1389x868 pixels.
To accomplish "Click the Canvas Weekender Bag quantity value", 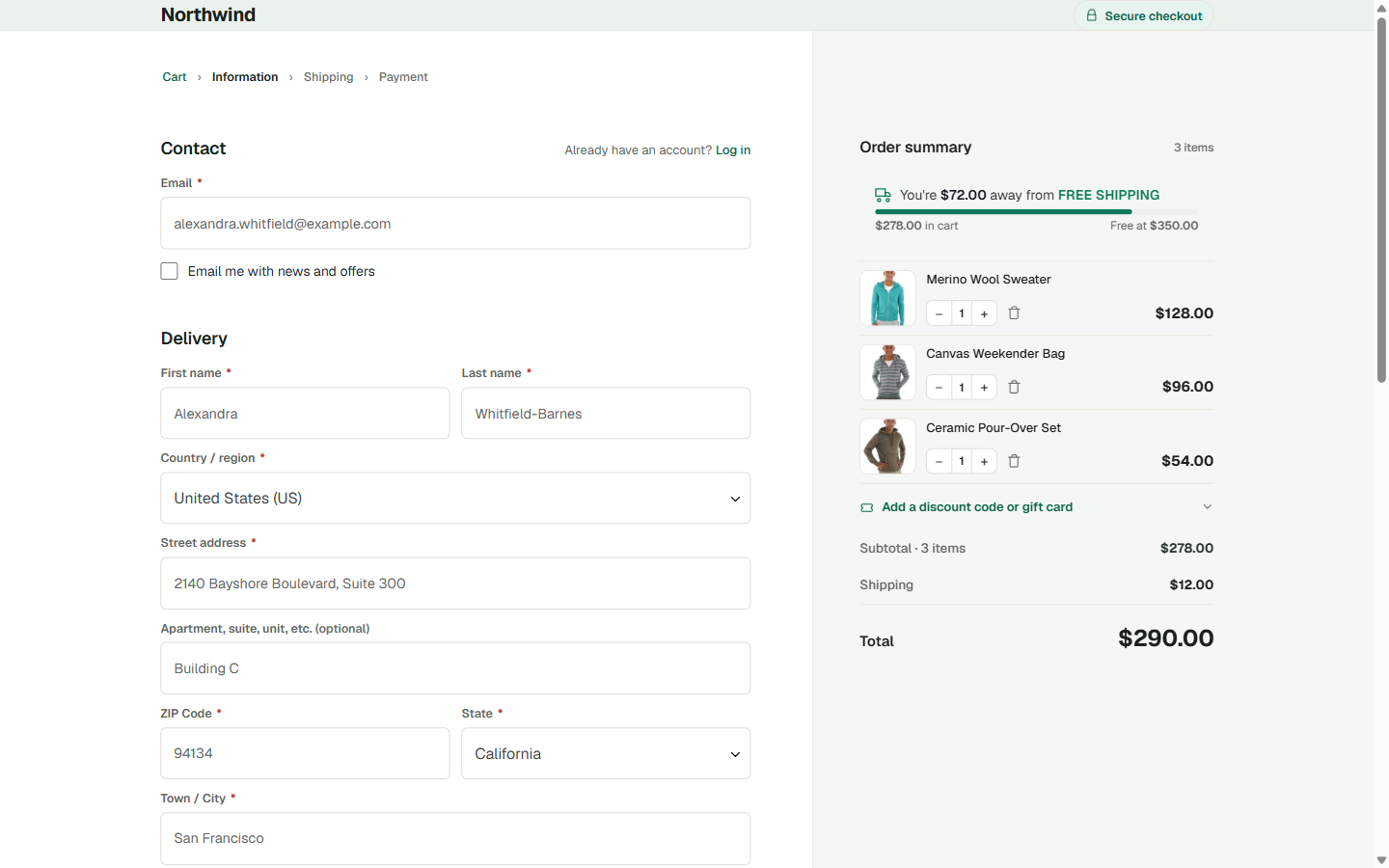I will 962,387.
